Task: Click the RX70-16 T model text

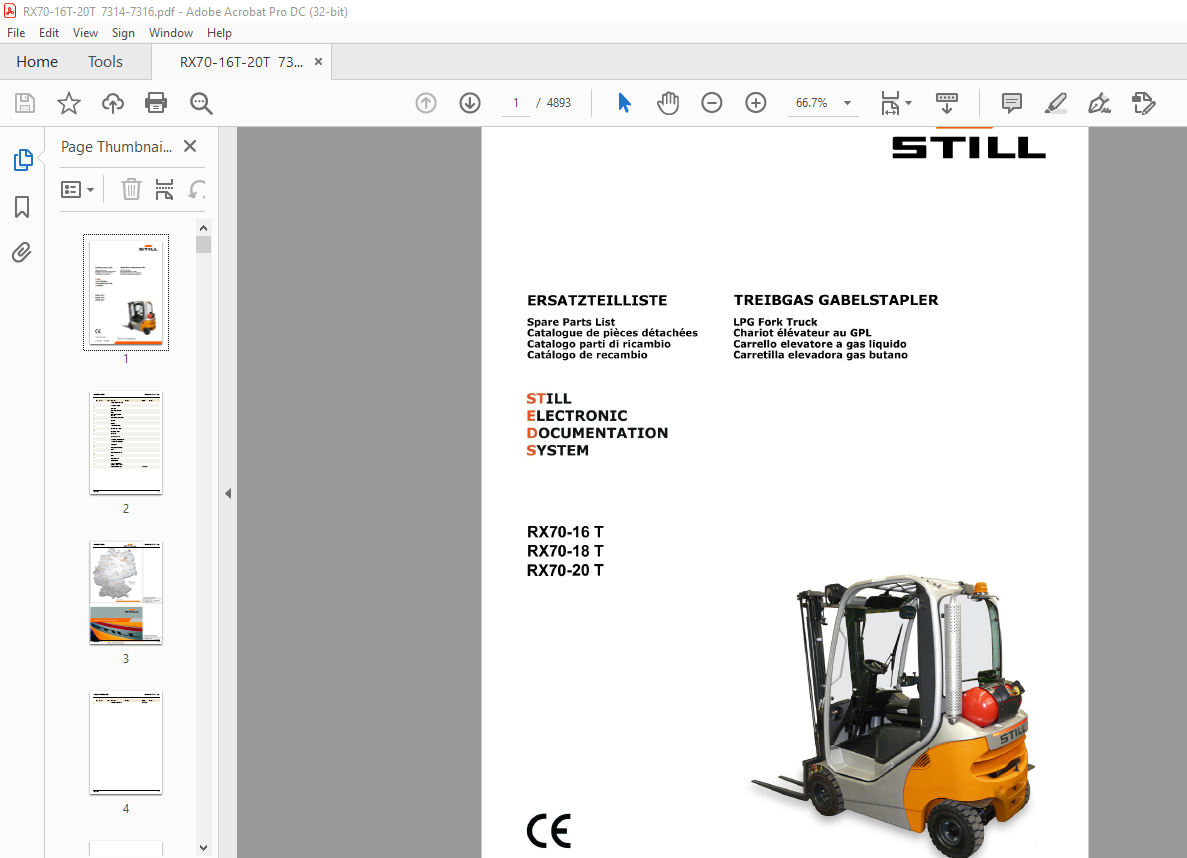Action: (565, 532)
